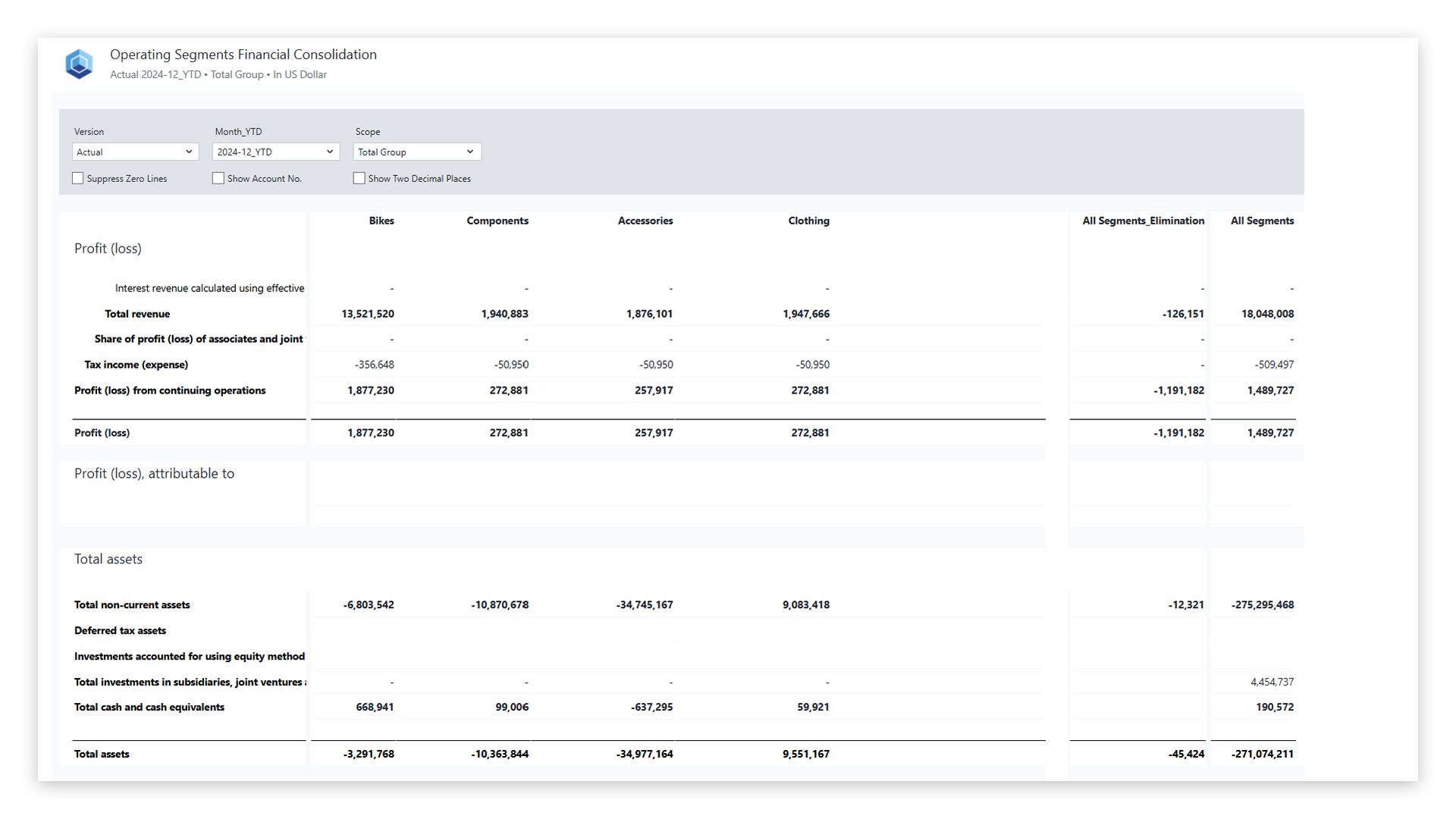The image size is (1456, 819).
Task: Open the Version dropdown showing Actual
Action: [135, 152]
